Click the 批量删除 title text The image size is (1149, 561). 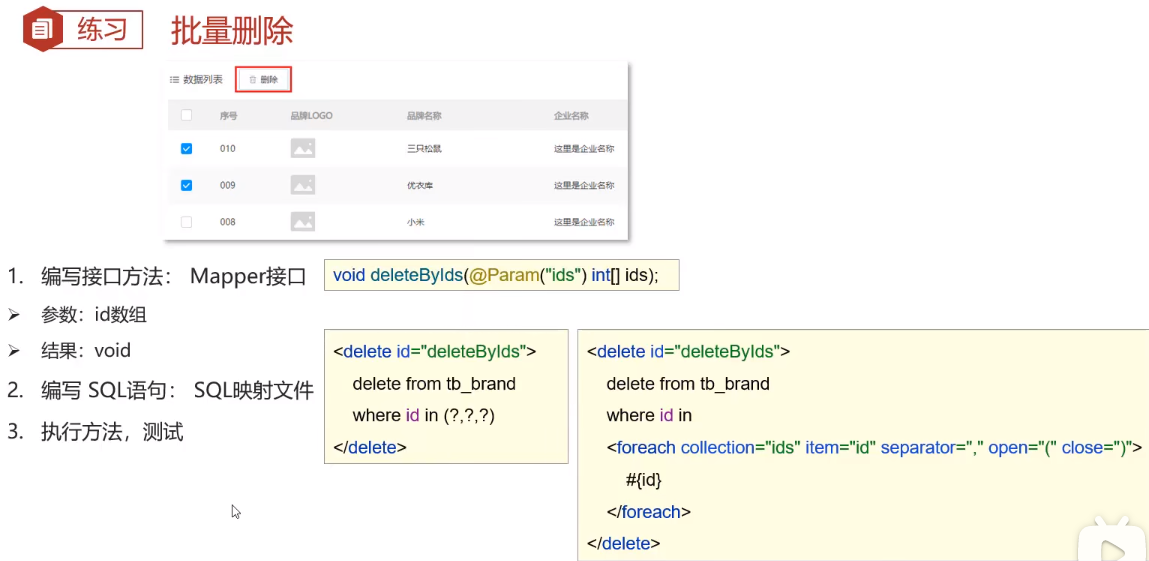pos(232,31)
